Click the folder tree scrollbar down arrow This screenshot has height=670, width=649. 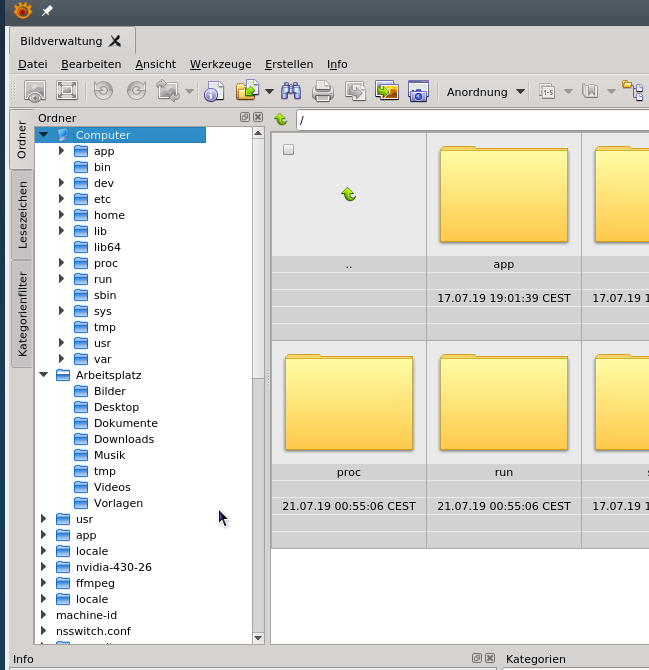258,638
